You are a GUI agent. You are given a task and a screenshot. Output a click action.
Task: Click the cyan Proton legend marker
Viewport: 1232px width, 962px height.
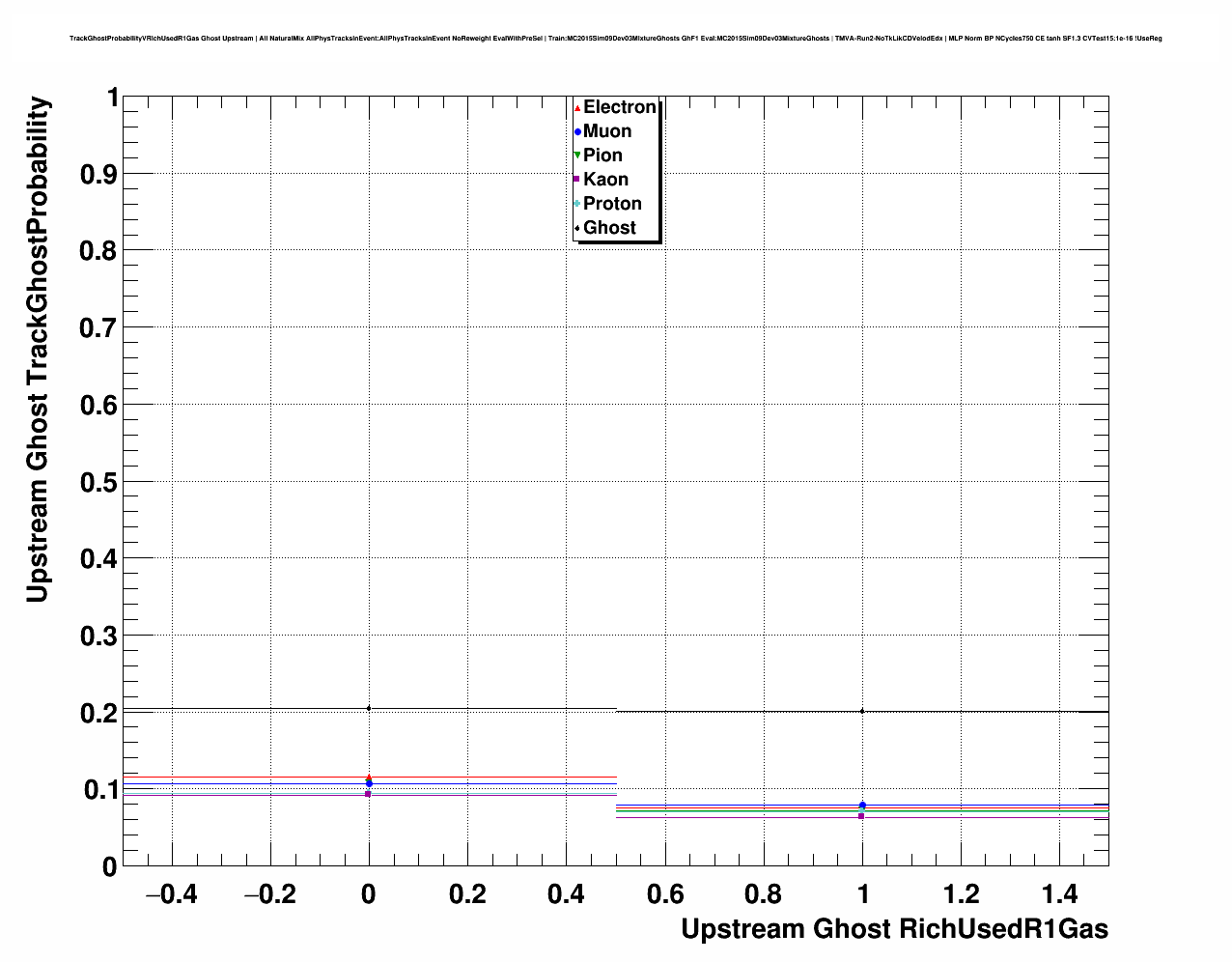click(x=577, y=204)
